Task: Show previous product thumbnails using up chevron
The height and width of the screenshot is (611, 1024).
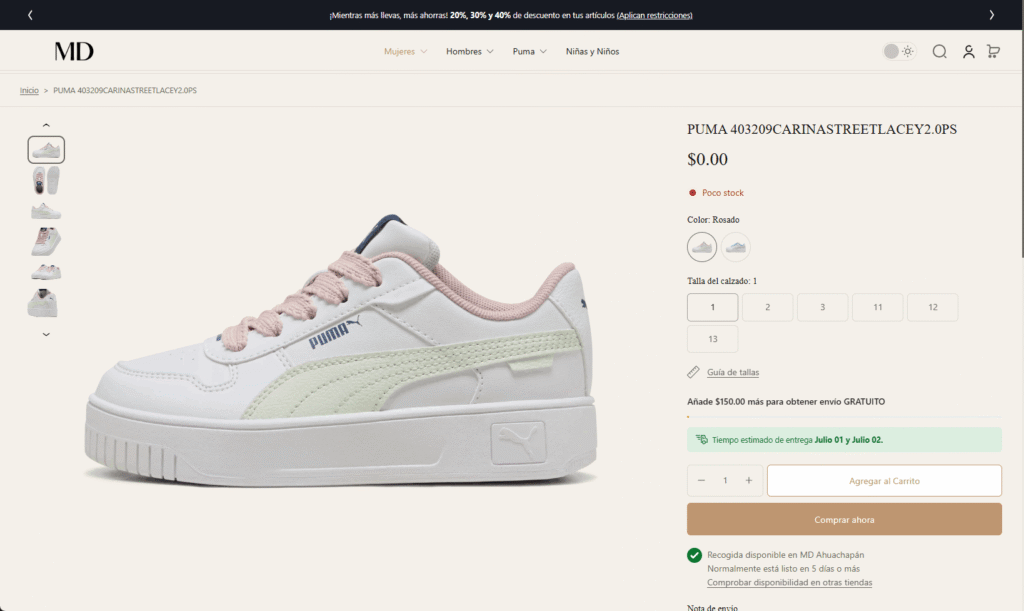Action: 46,125
